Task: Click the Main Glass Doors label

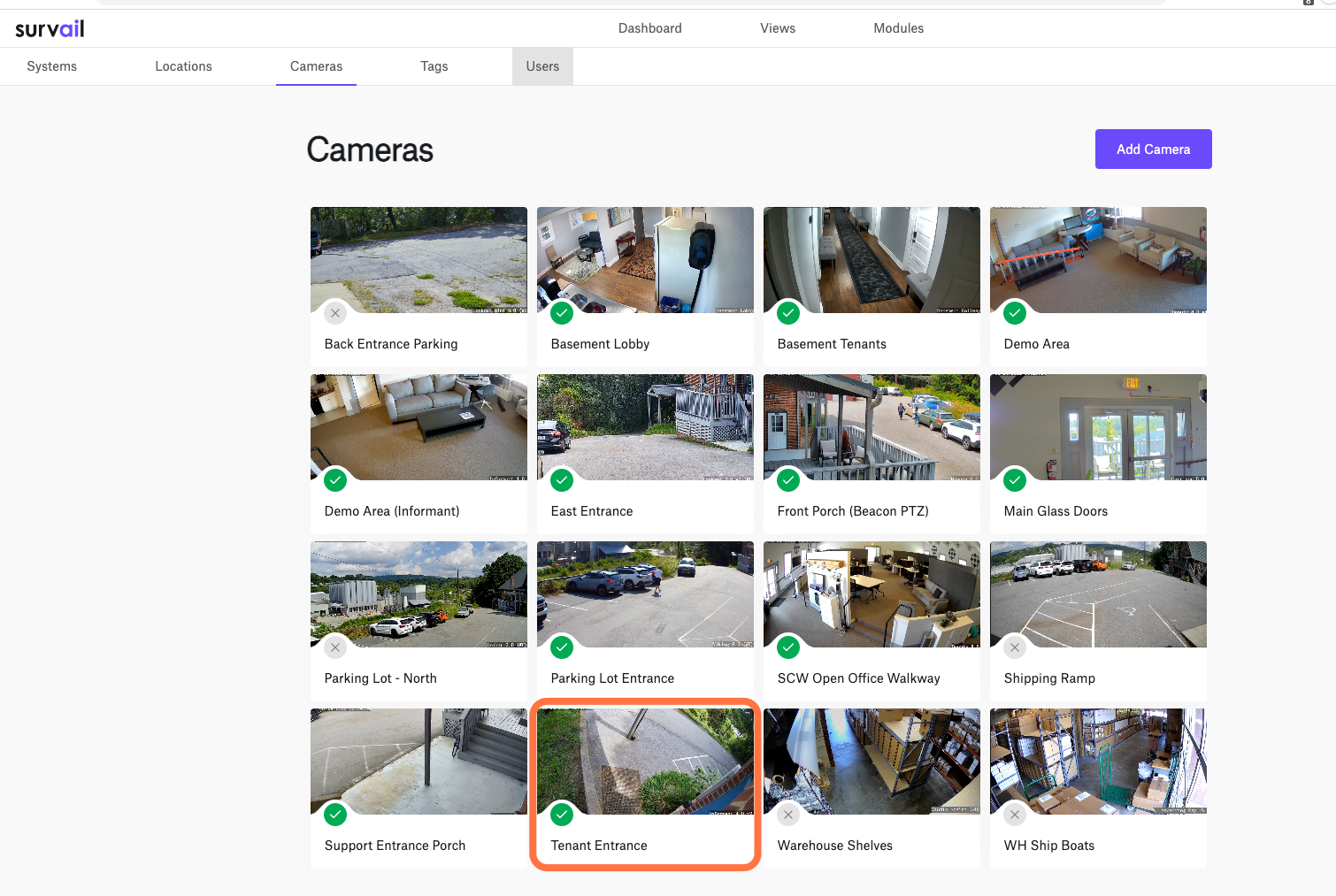Action: point(1056,511)
